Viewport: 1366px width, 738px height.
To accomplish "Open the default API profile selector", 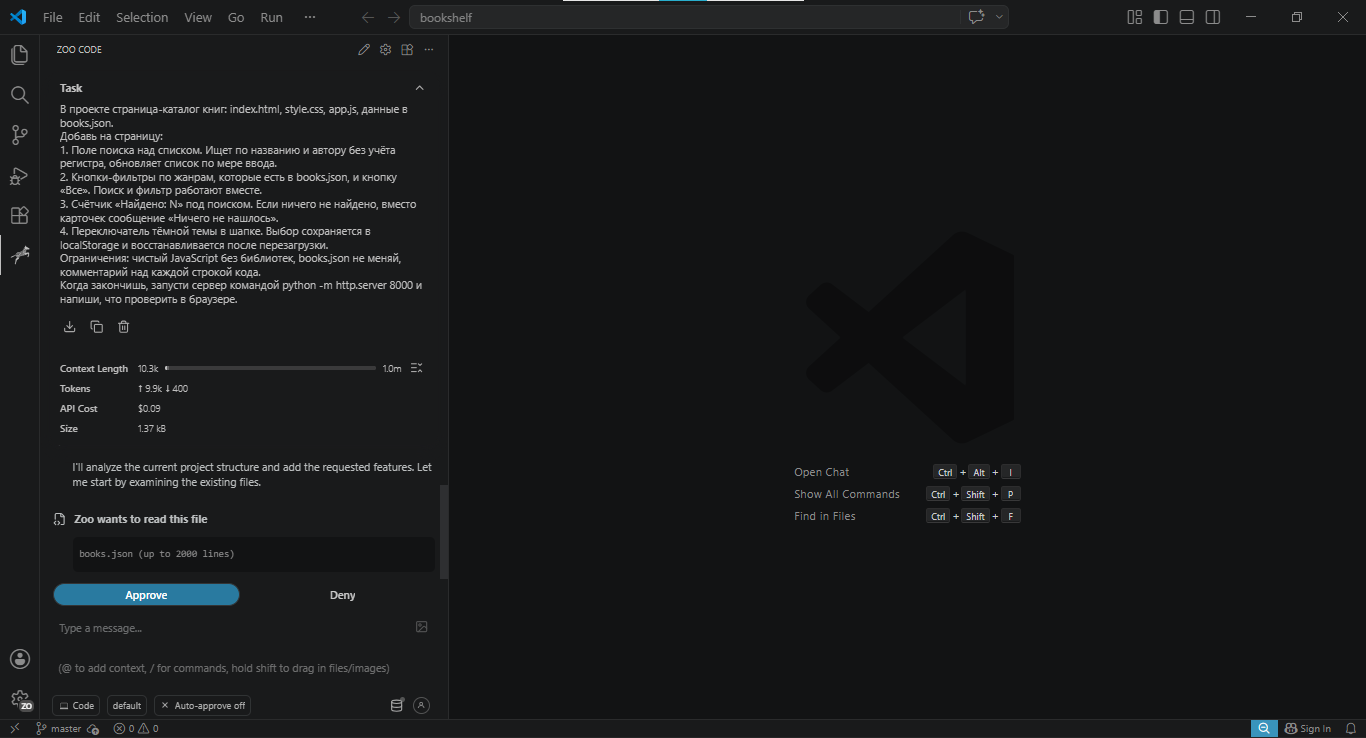I will pos(127,706).
